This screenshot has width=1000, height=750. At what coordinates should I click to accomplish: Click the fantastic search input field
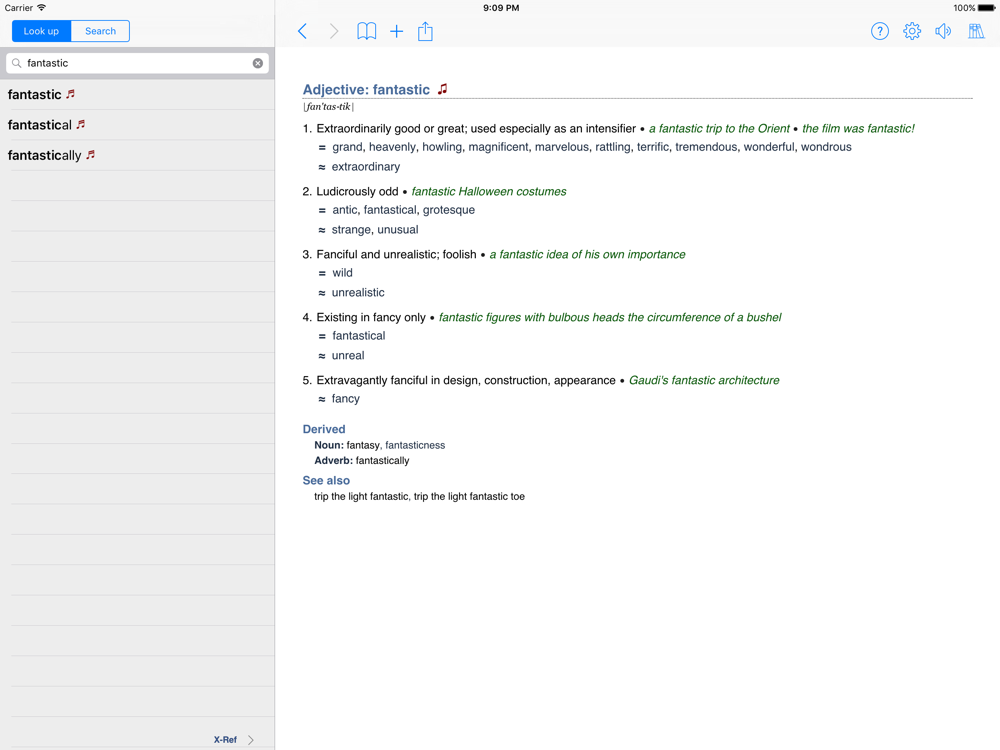136,63
